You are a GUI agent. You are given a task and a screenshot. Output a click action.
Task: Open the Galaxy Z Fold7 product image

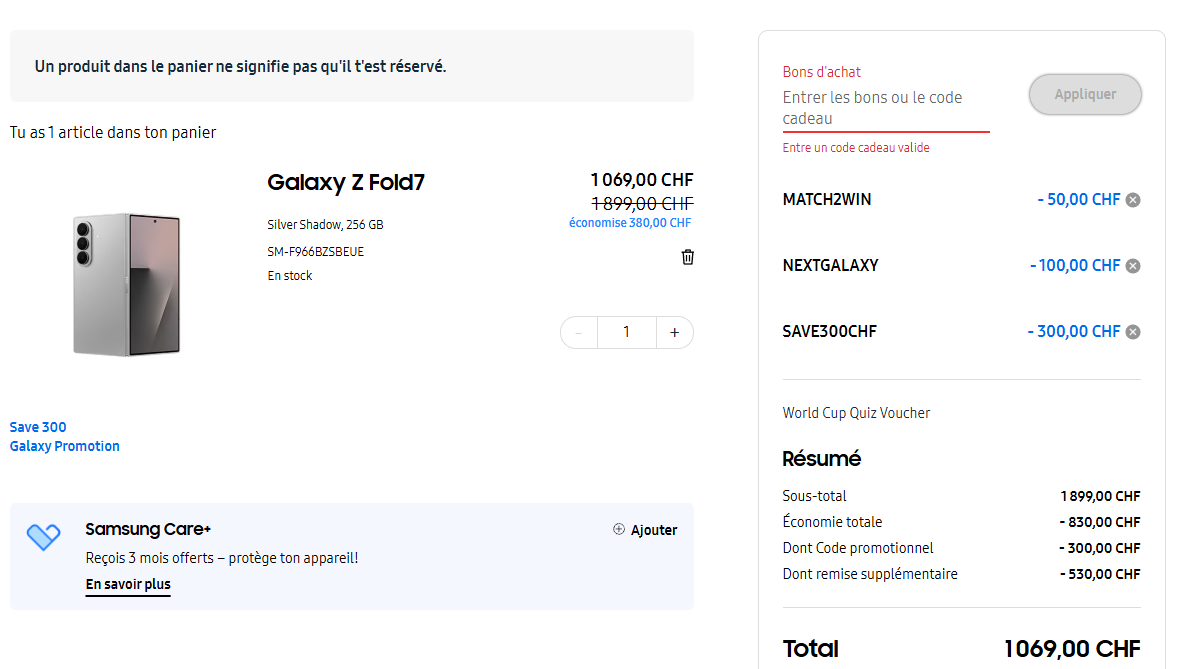point(127,284)
